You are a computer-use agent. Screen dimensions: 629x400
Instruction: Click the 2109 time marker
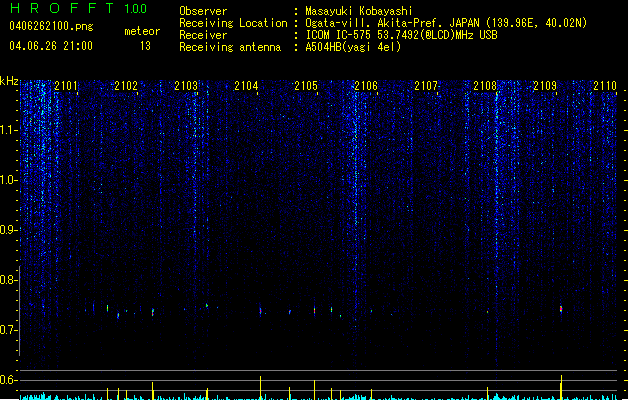pyautogui.click(x=545, y=86)
